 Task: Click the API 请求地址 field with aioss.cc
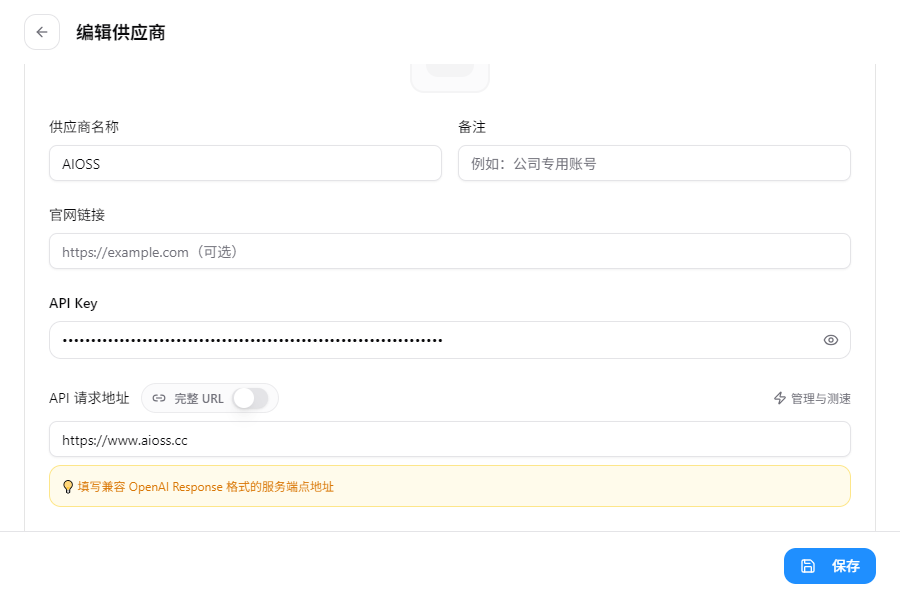pos(449,440)
